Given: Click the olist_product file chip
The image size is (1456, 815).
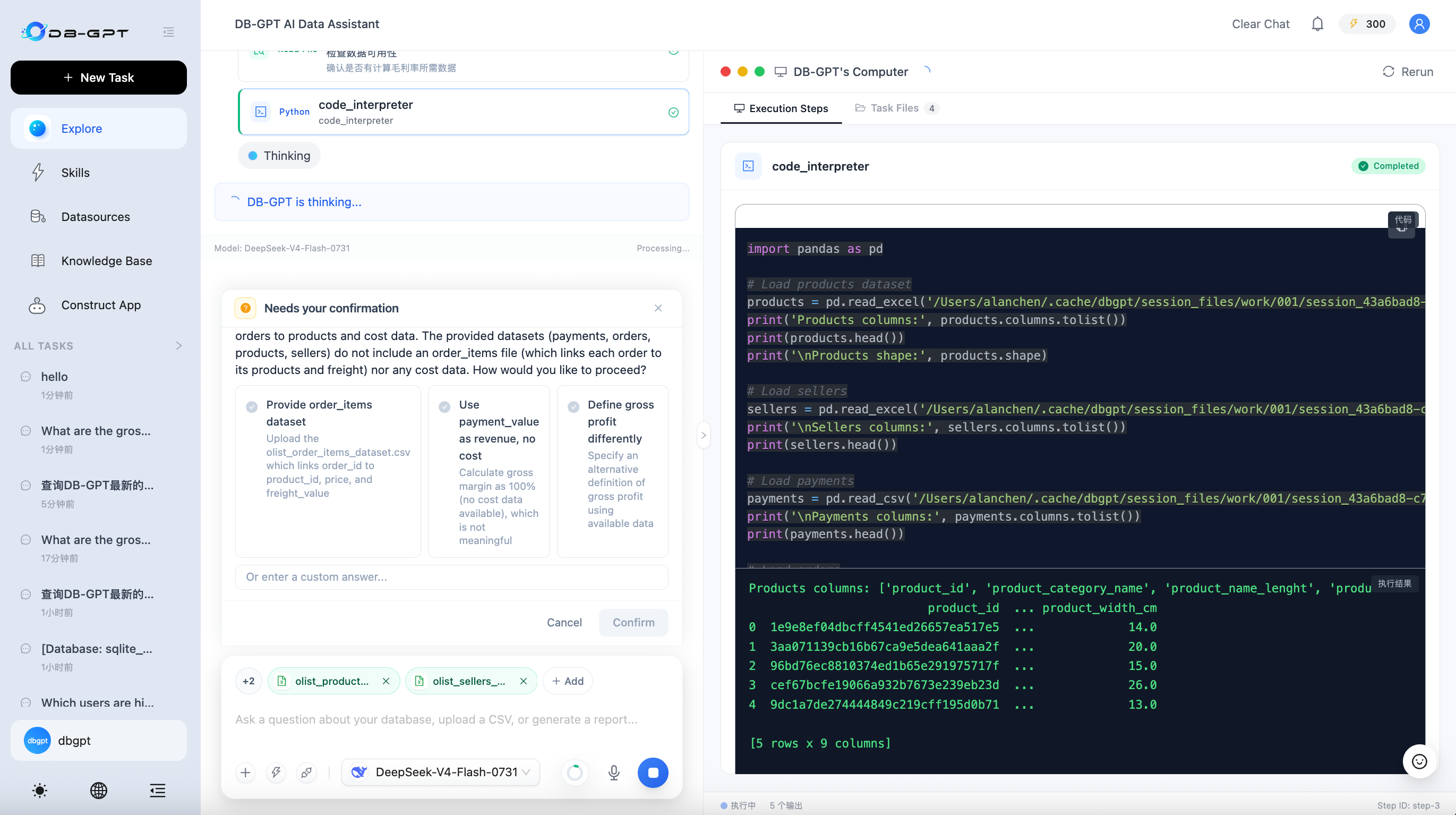Looking at the screenshot, I should [333, 681].
